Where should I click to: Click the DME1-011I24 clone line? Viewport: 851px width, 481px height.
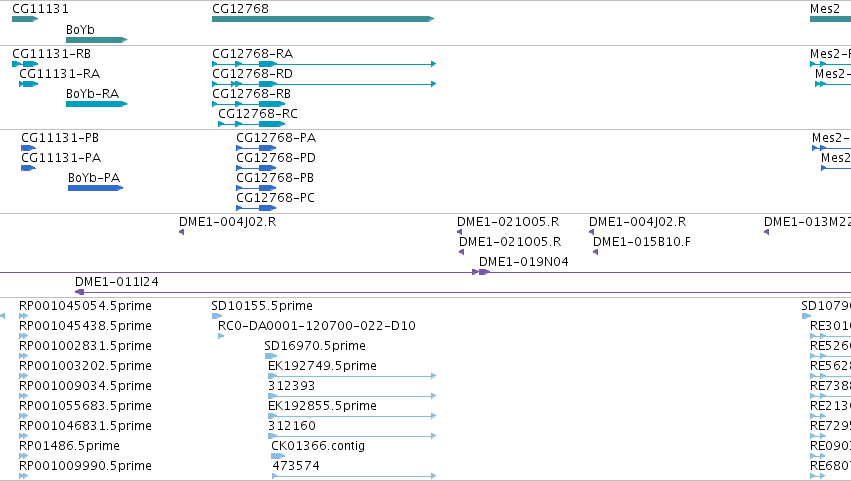coord(463,292)
